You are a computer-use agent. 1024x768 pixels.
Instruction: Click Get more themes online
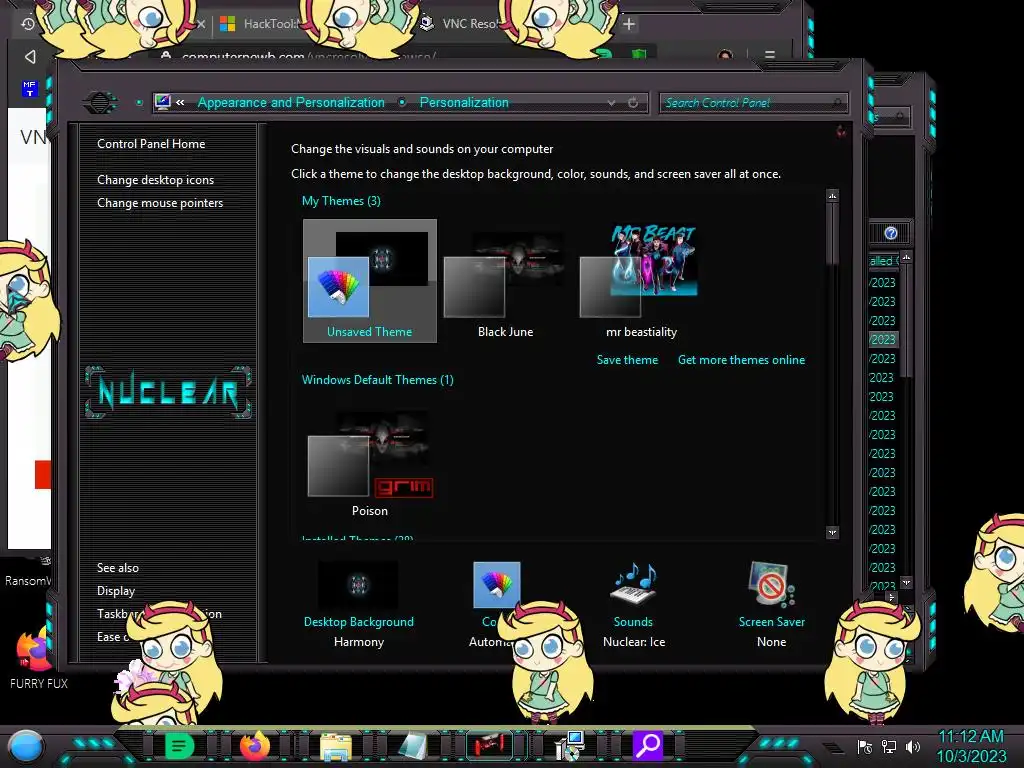(x=741, y=360)
